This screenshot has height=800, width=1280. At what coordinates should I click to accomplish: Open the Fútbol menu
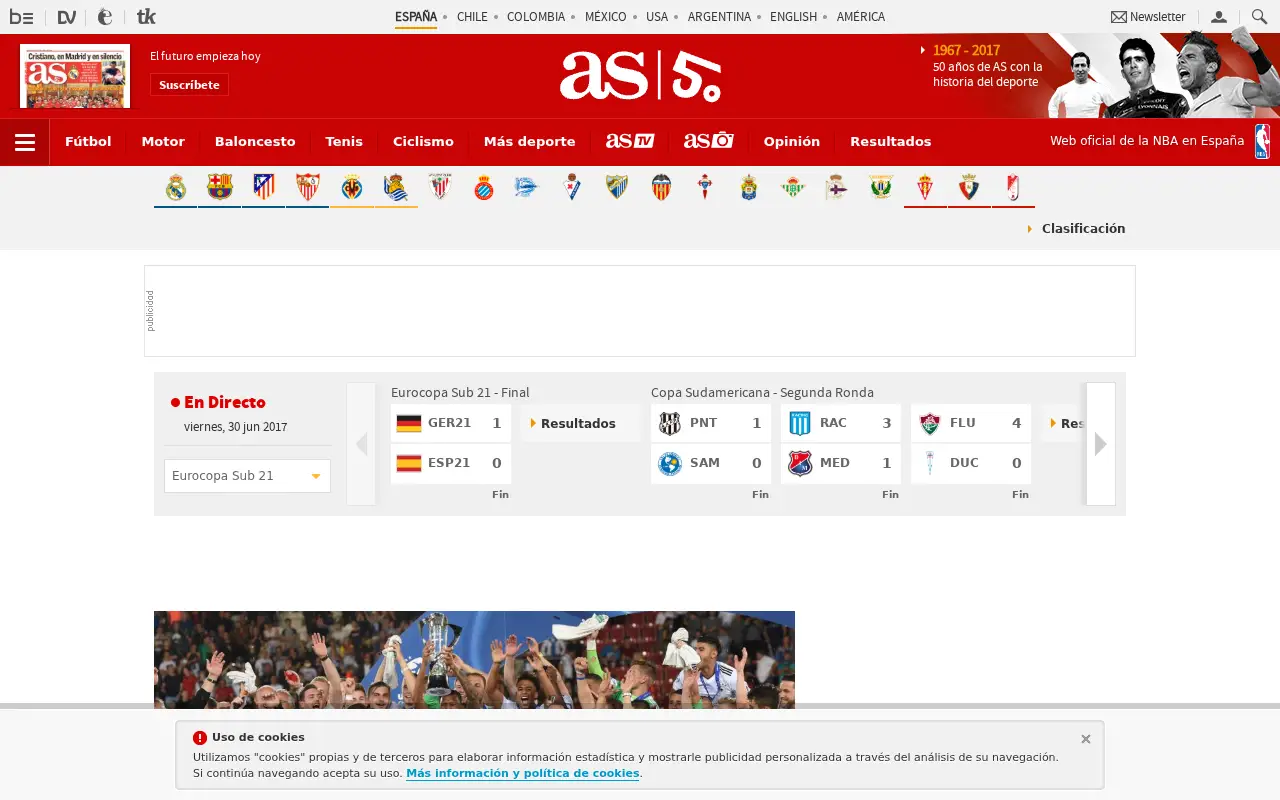pyautogui.click(x=88, y=141)
